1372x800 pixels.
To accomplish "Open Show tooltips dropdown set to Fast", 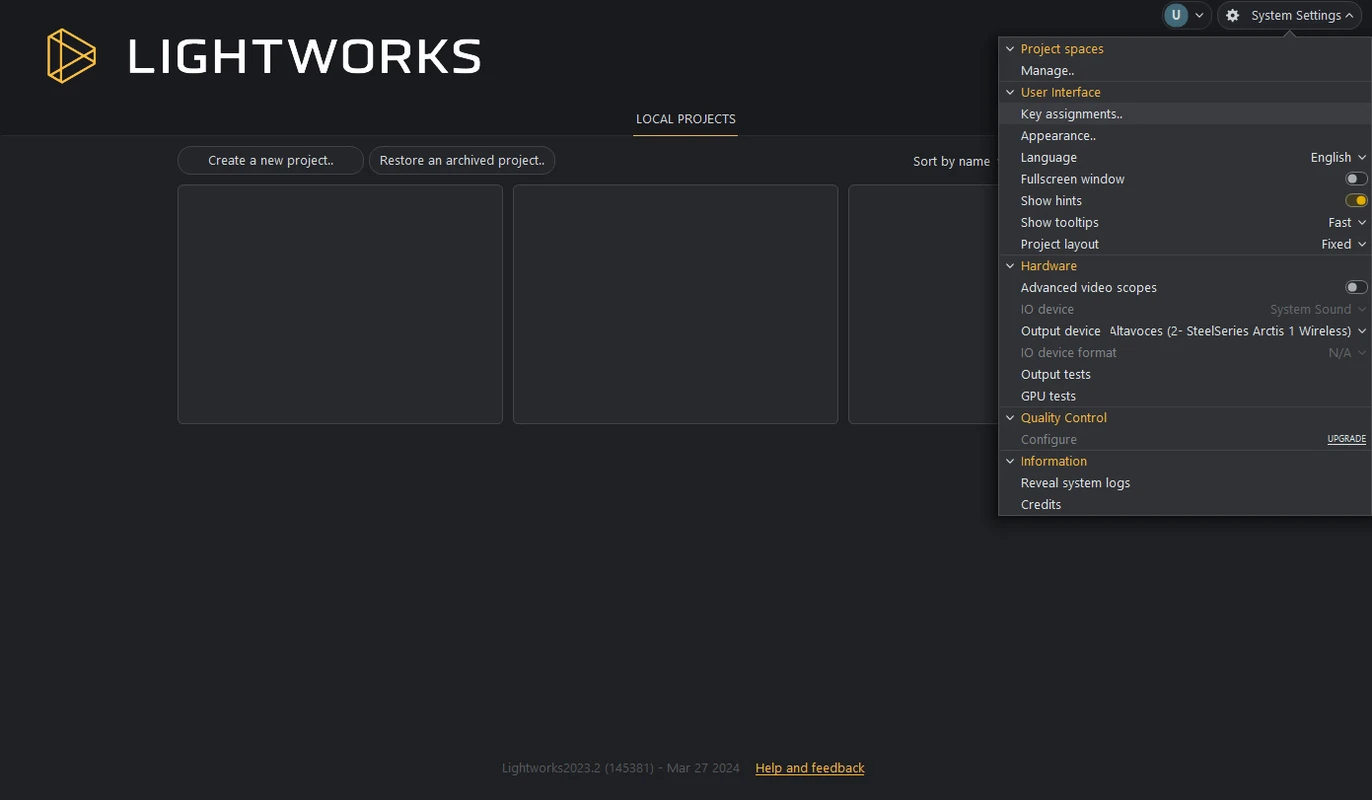I will pyautogui.click(x=1347, y=223).
